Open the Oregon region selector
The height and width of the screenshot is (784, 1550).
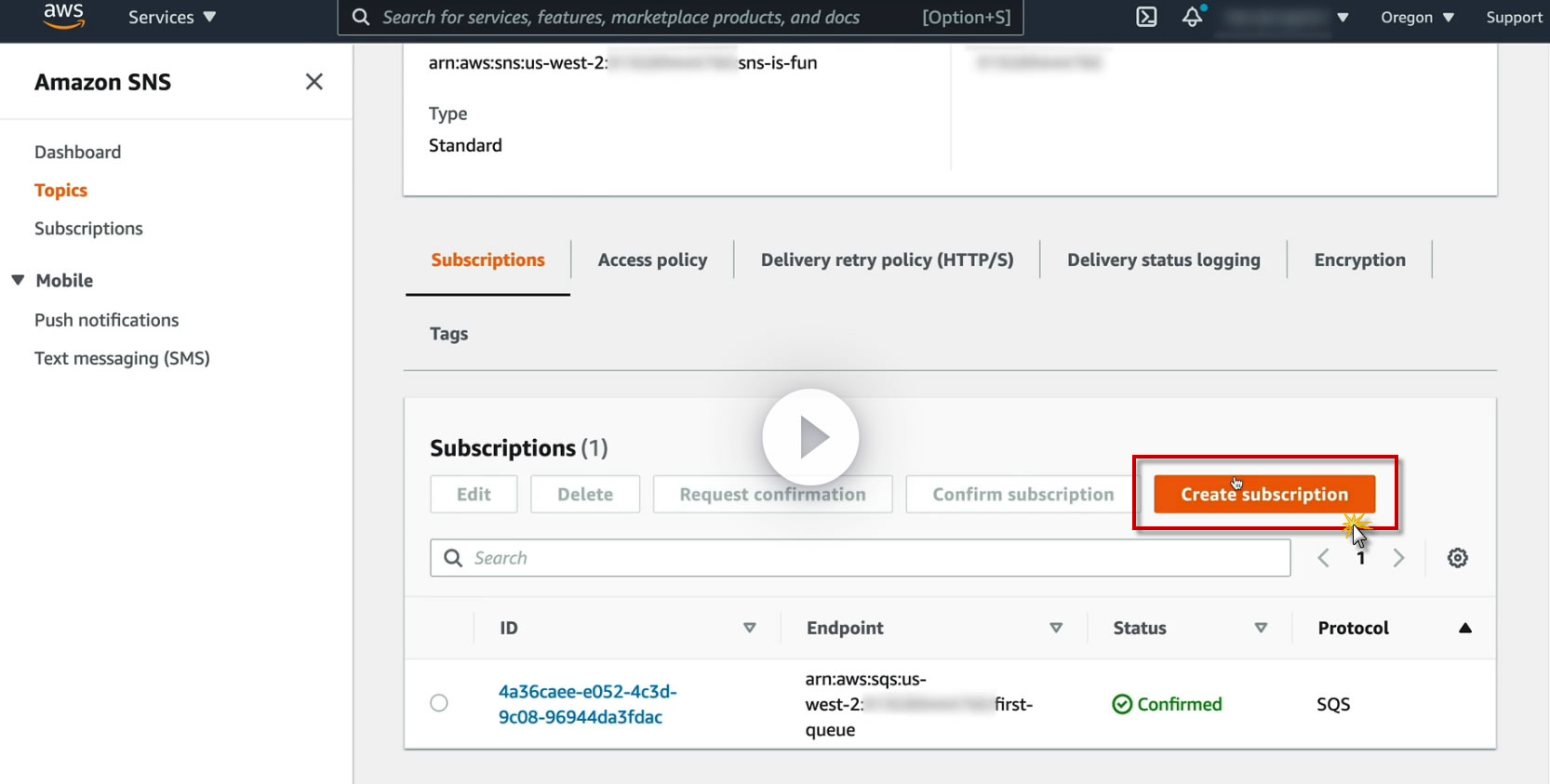pyautogui.click(x=1416, y=17)
